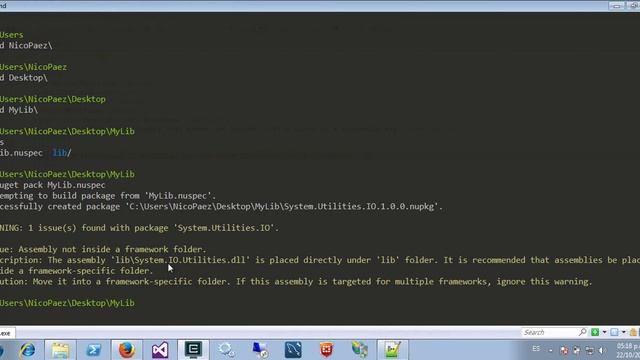Click the ES language indicator in tray
This screenshot has width=640, height=360.
(x=536, y=349)
